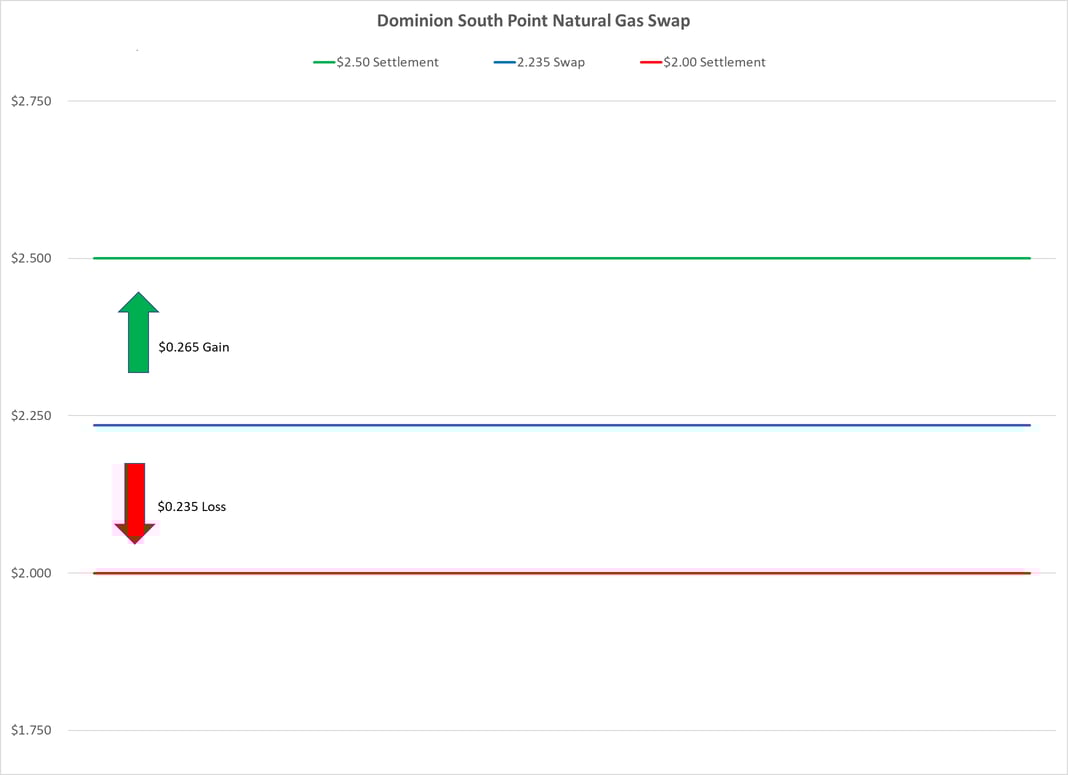This screenshot has height=775, width=1068.
Task: Select the green up arrow shape
Action: click(137, 332)
